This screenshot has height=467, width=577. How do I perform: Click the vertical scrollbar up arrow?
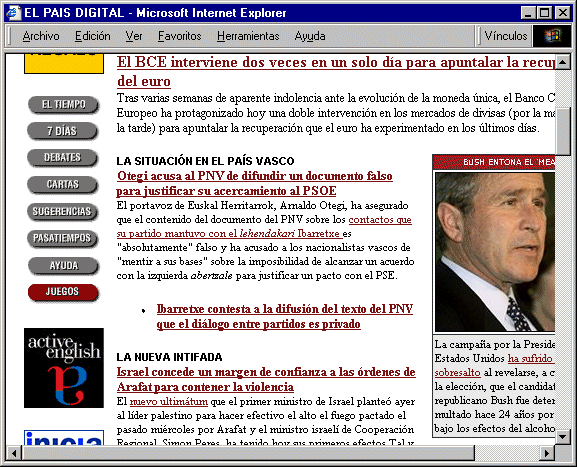coord(563,62)
